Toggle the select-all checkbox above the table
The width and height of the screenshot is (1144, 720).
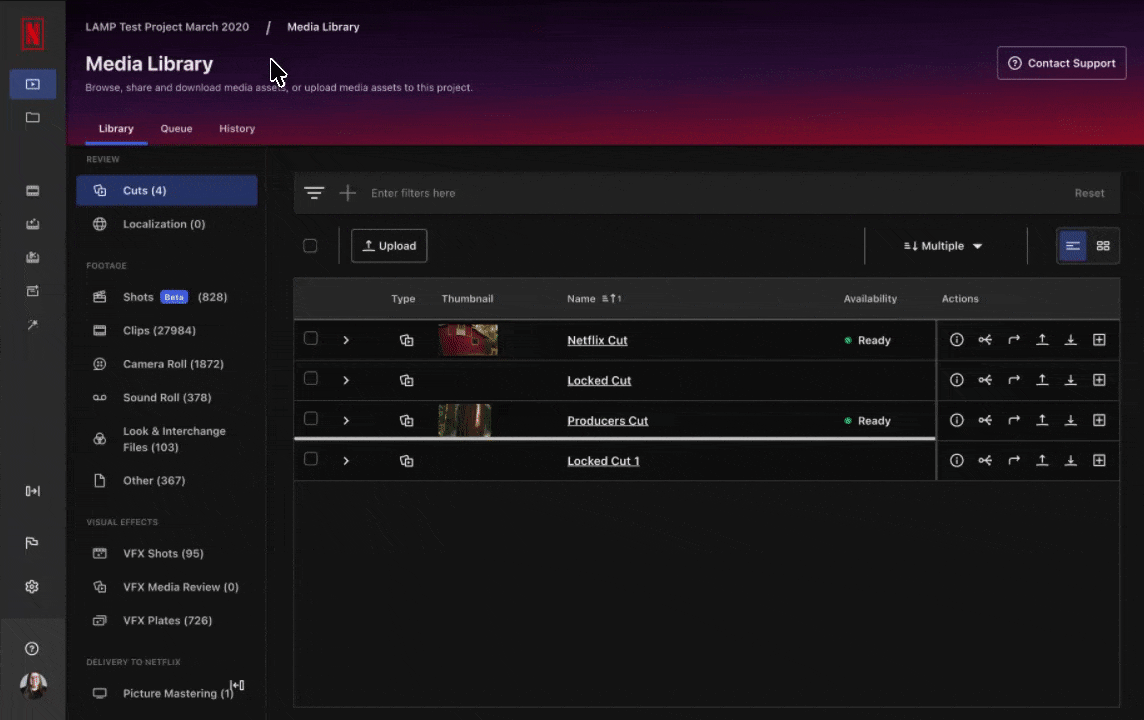pyautogui.click(x=310, y=245)
